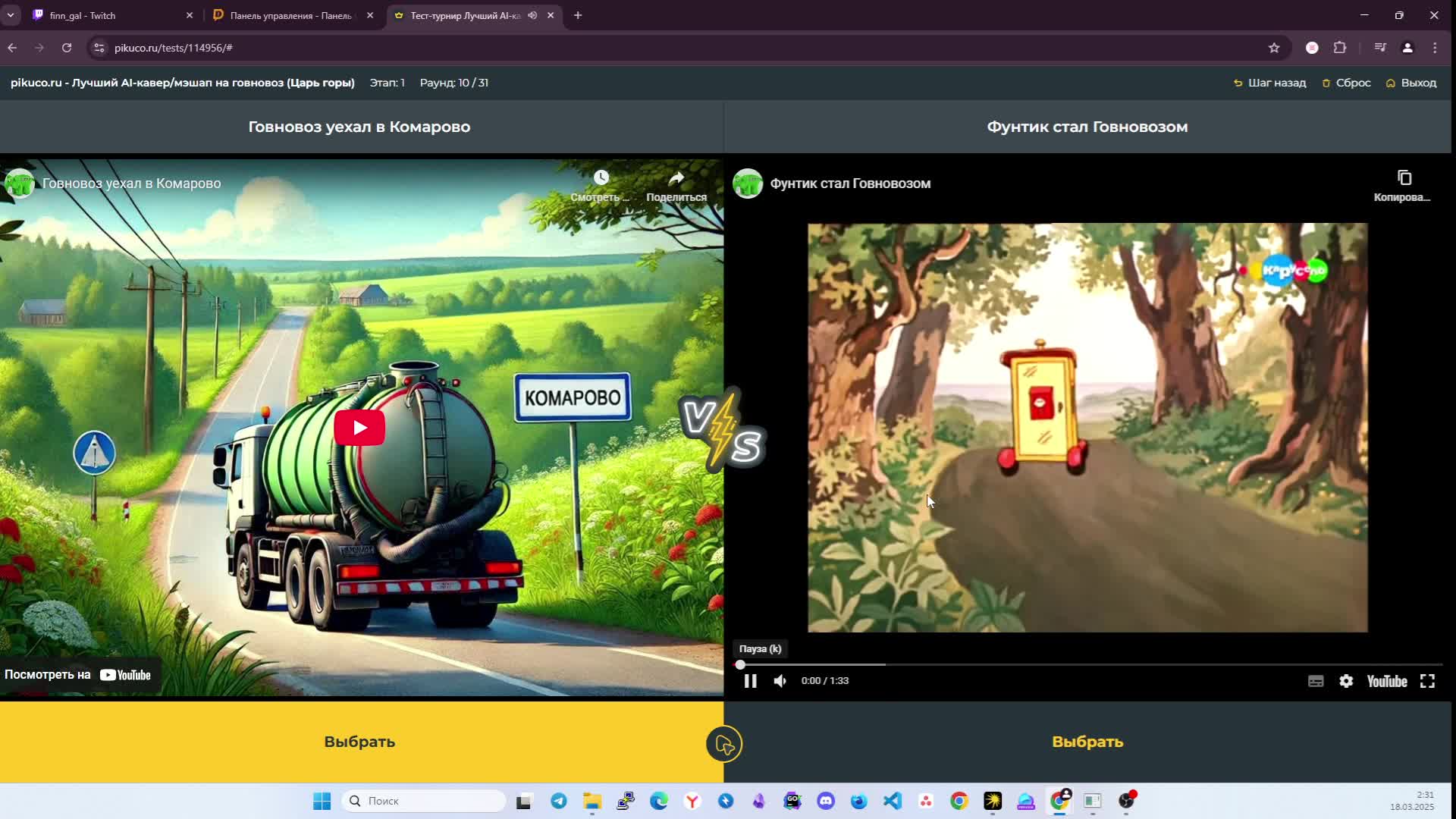Open Visual Studio Code from the taskbar
Image resolution: width=1456 pixels, height=819 pixels.
pos(893,801)
